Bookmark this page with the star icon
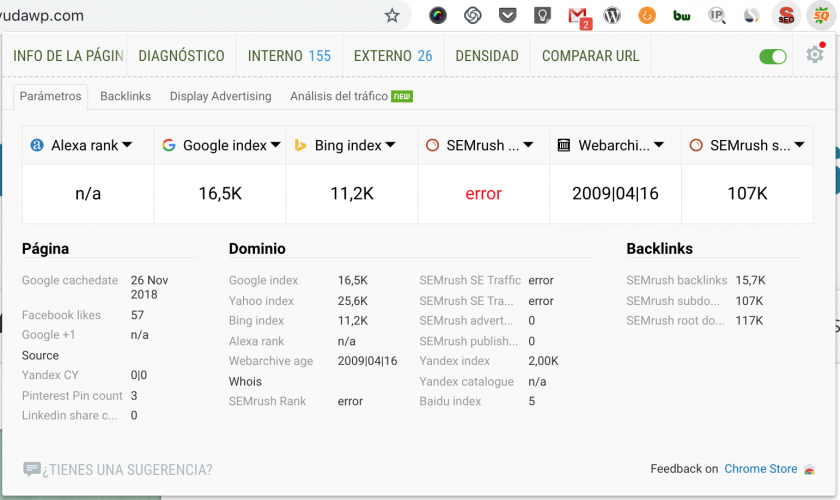The width and height of the screenshot is (840, 500). click(x=392, y=16)
